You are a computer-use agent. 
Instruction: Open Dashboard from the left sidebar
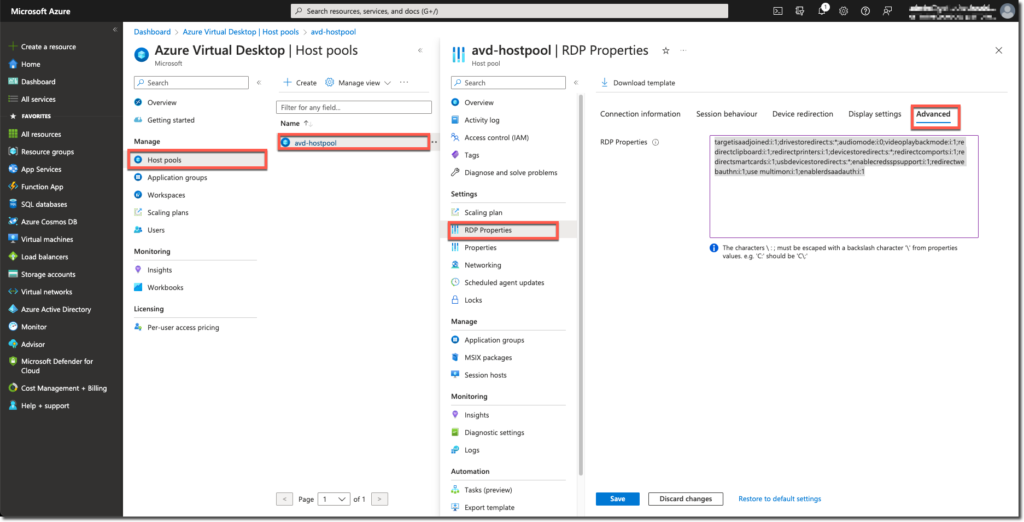(38, 82)
